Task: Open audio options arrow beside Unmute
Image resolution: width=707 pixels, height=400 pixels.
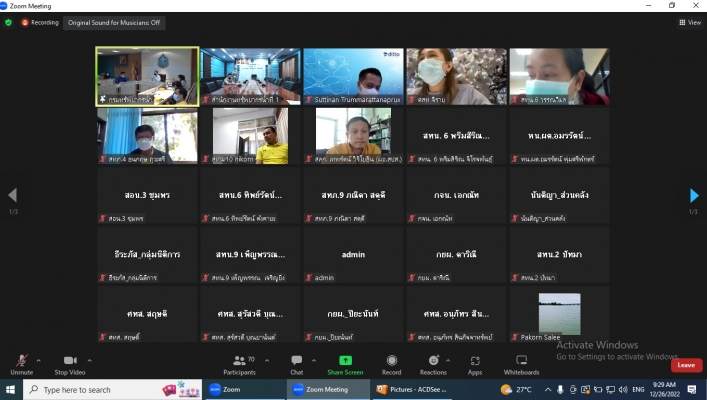Action: click(x=38, y=360)
